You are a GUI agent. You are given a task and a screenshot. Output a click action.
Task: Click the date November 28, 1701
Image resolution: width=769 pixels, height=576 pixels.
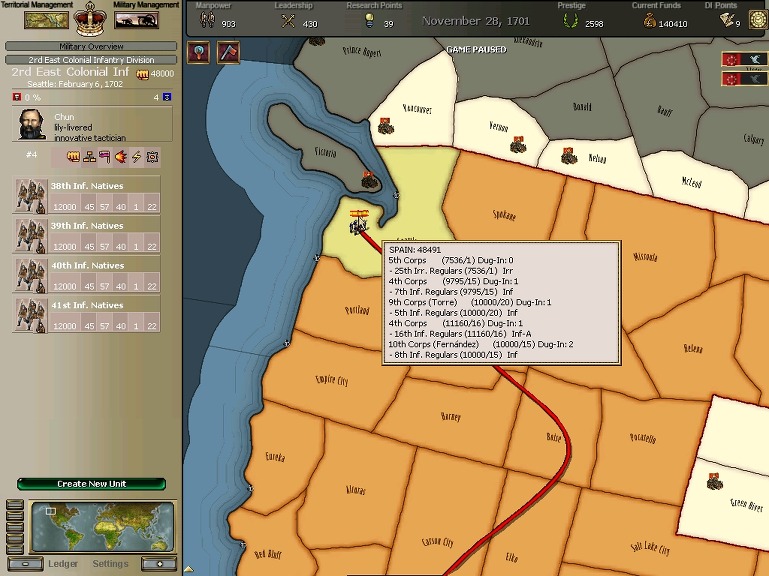click(476, 21)
